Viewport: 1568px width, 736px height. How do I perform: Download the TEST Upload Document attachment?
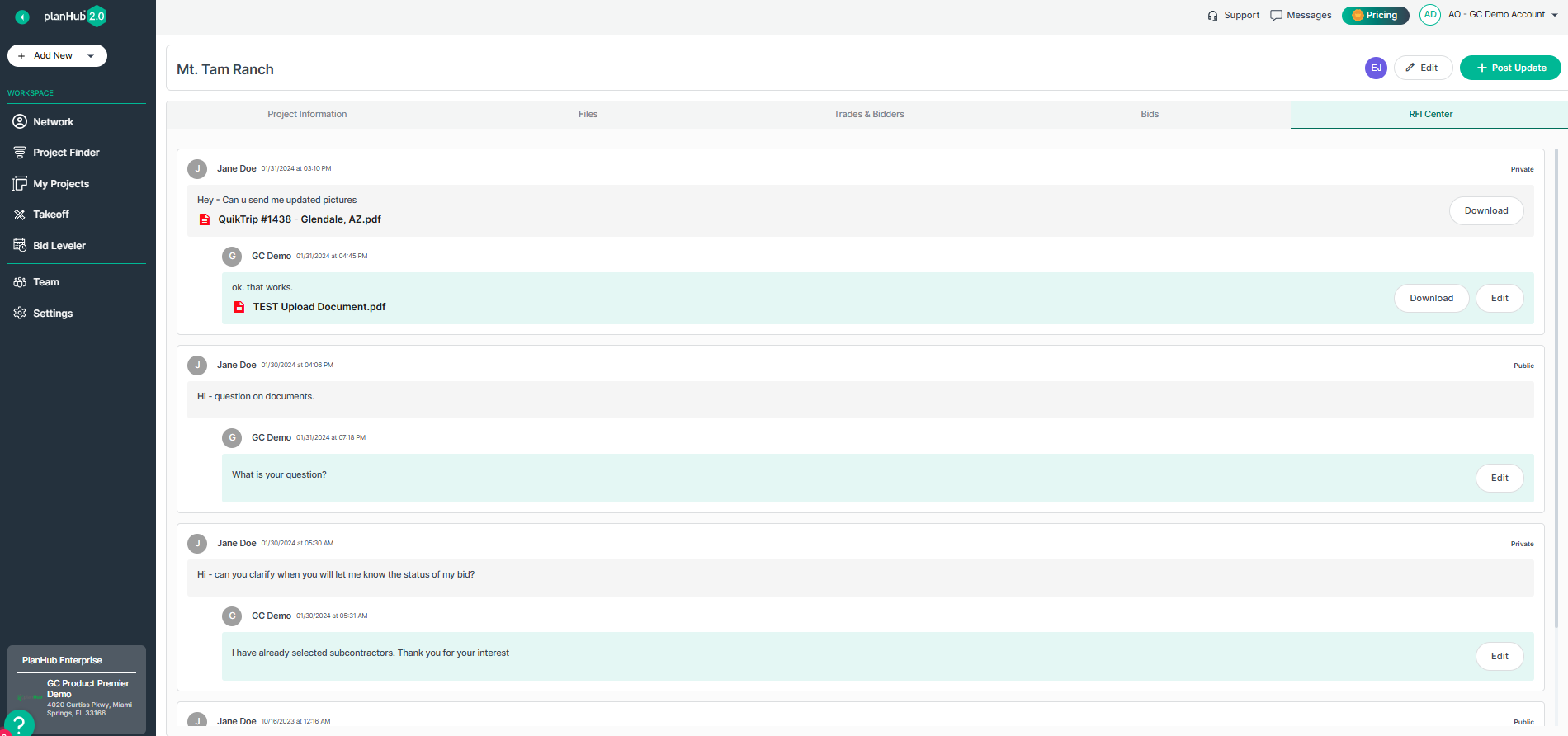coord(1432,299)
